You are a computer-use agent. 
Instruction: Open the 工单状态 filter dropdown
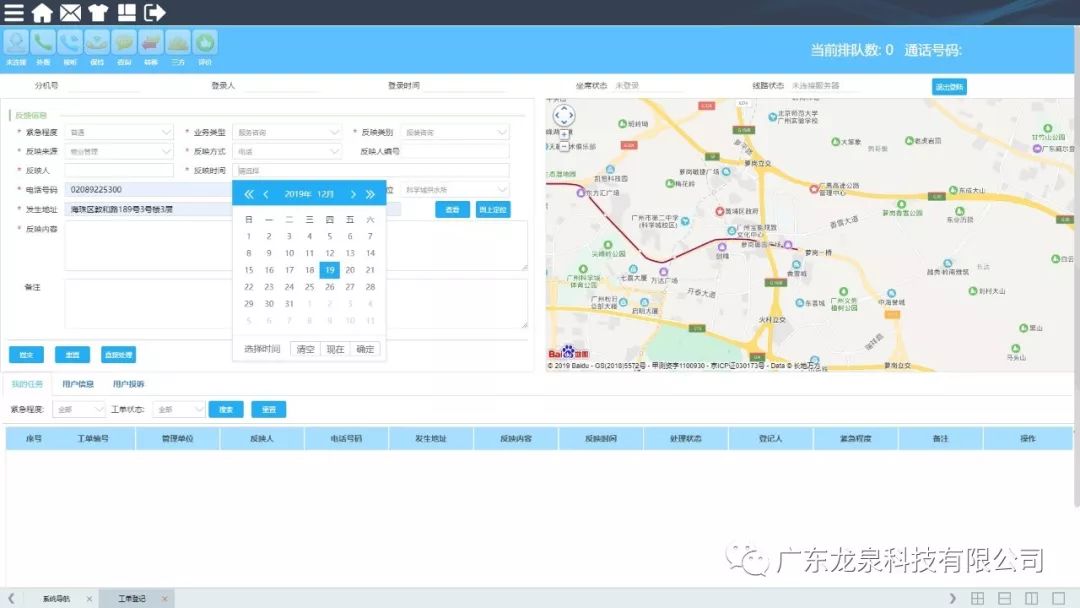coord(180,409)
